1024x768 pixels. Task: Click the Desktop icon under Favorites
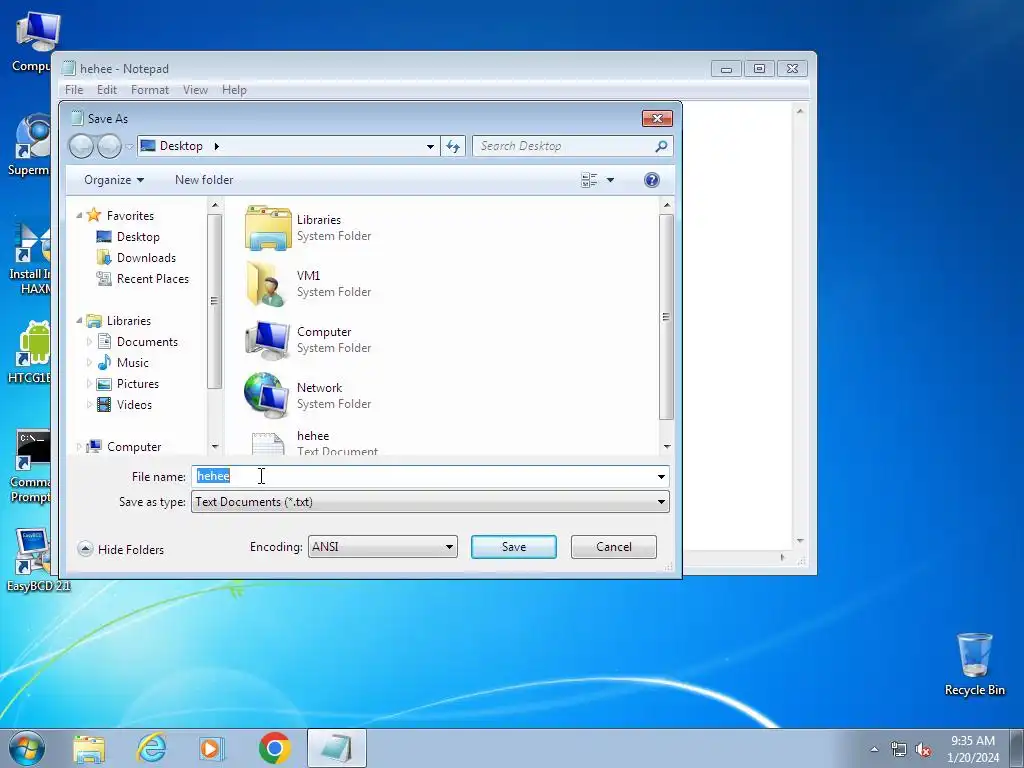[x=104, y=236]
